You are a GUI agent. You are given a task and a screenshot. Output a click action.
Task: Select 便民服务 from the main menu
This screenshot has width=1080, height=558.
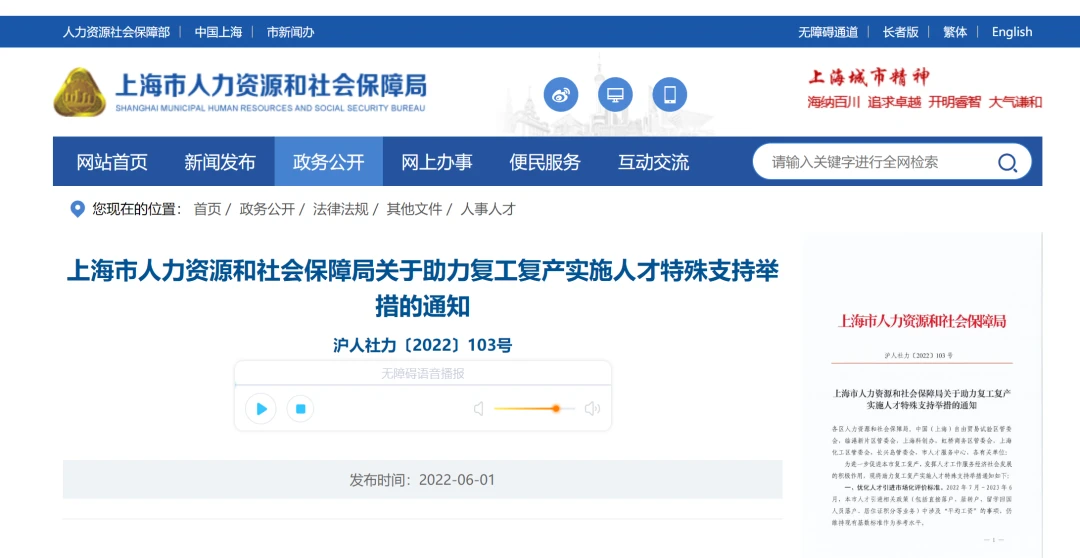(545, 162)
